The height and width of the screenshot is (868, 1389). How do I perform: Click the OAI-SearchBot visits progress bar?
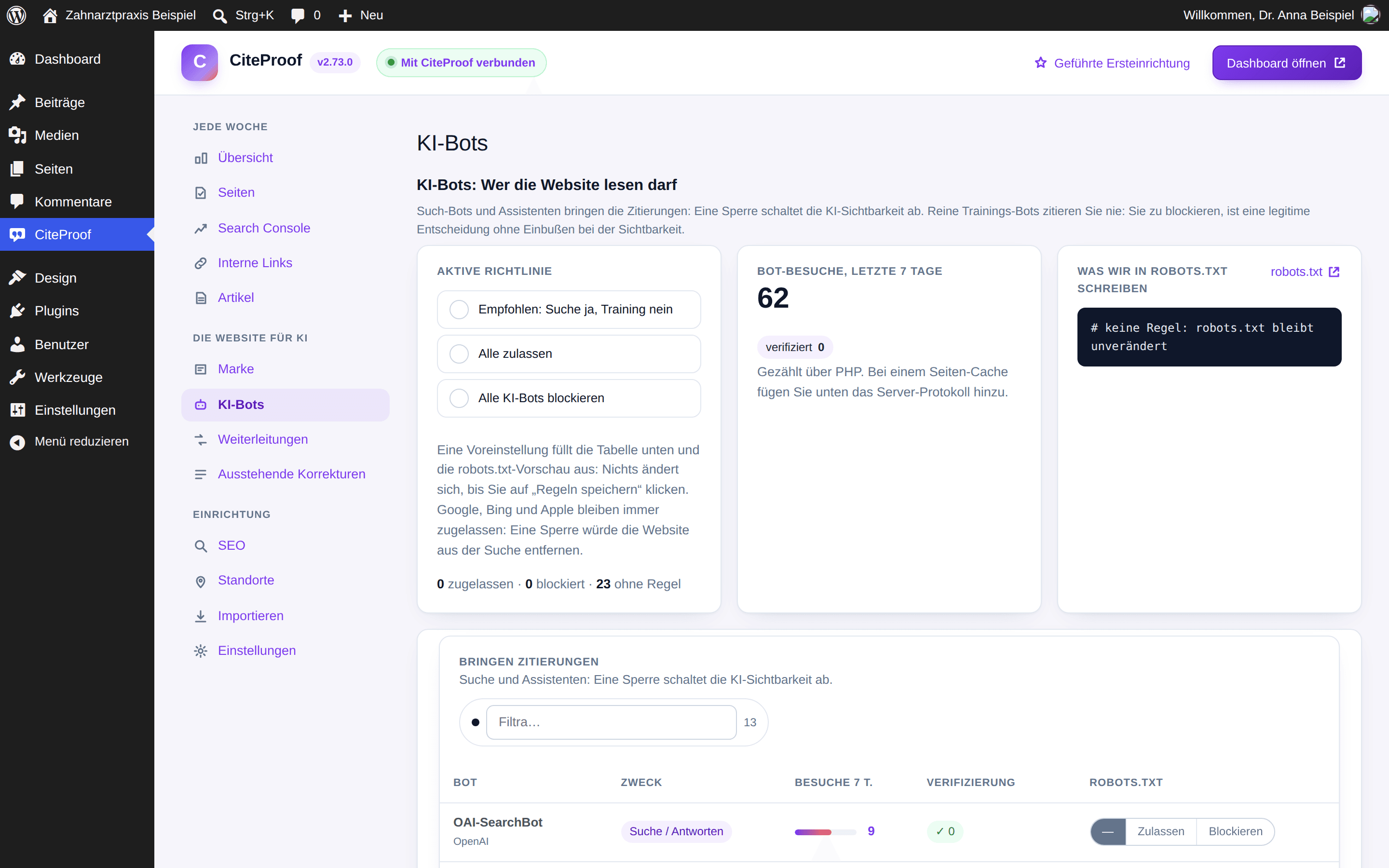click(825, 832)
